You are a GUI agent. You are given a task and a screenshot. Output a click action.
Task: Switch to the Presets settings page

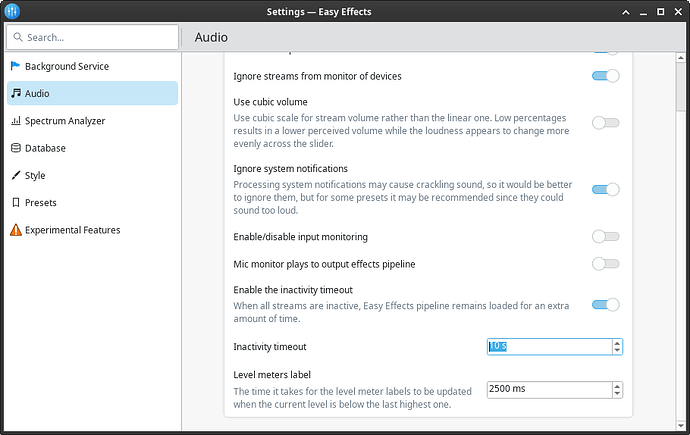pyautogui.click(x=41, y=202)
